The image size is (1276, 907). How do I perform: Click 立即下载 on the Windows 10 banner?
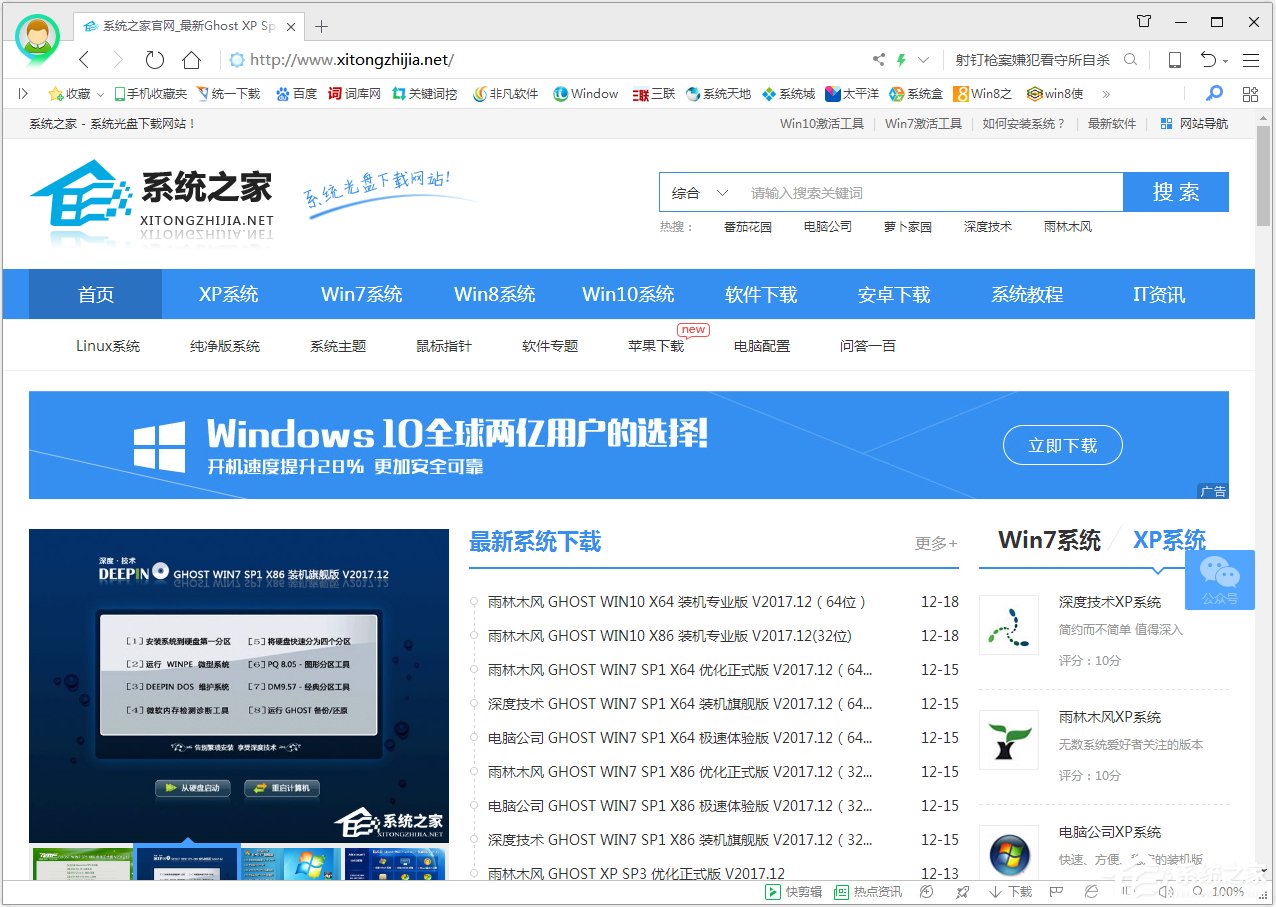[x=1062, y=446]
